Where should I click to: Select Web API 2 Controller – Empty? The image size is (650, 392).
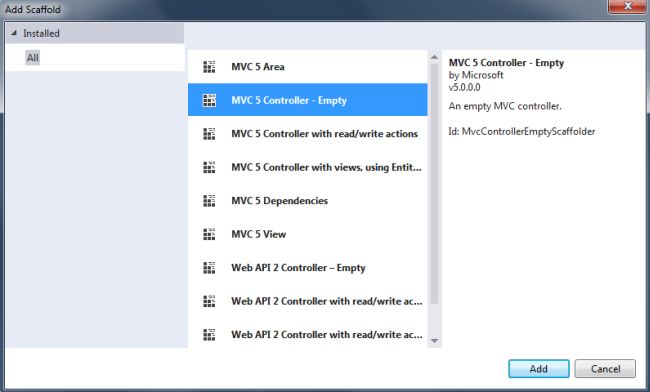(x=308, y=268)
